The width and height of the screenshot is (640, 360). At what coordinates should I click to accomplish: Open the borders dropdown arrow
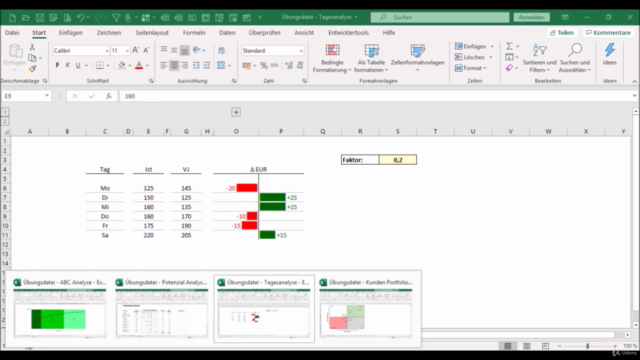click(x=108, y=65)
